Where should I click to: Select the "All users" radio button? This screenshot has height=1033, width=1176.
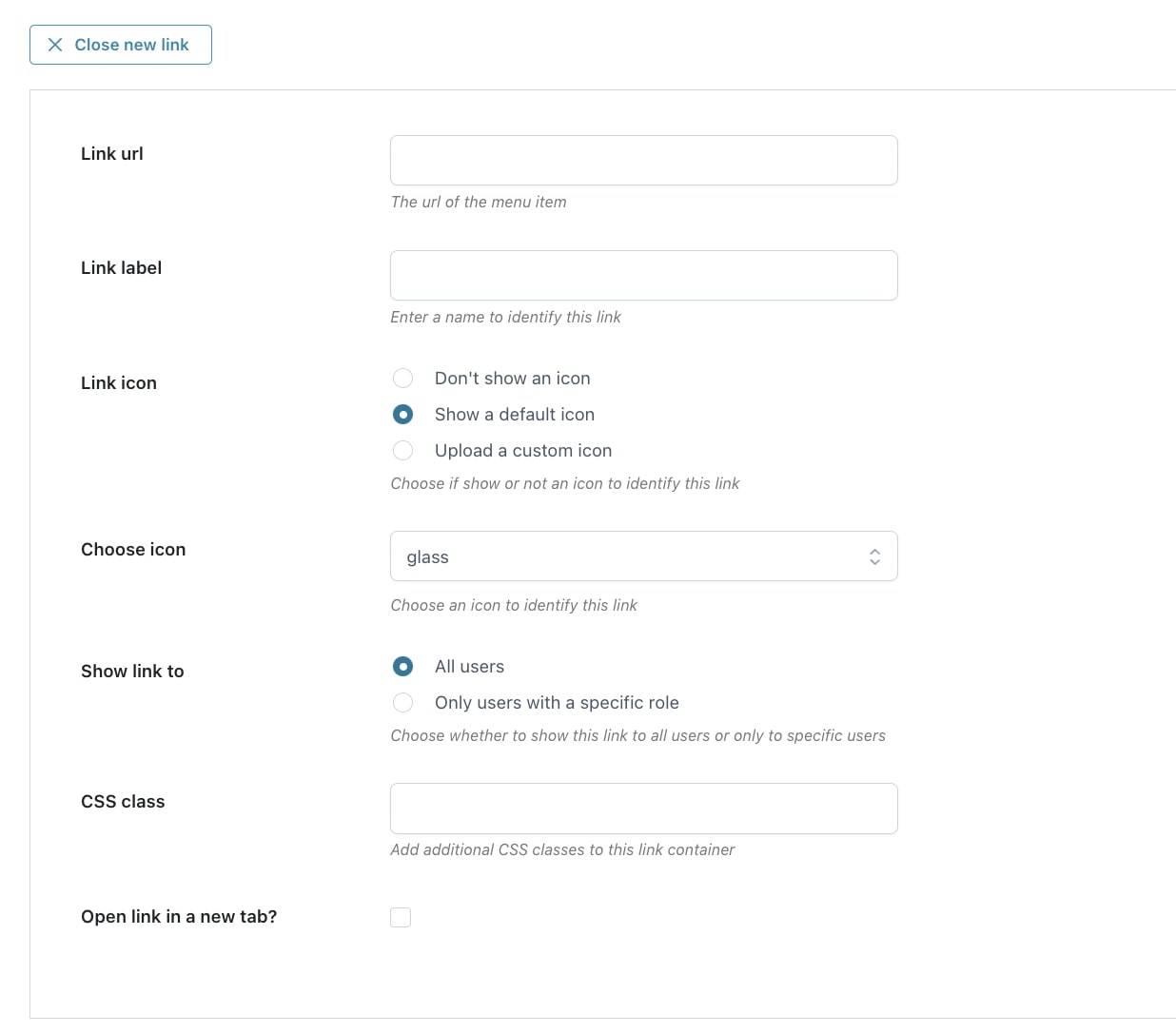402,667
